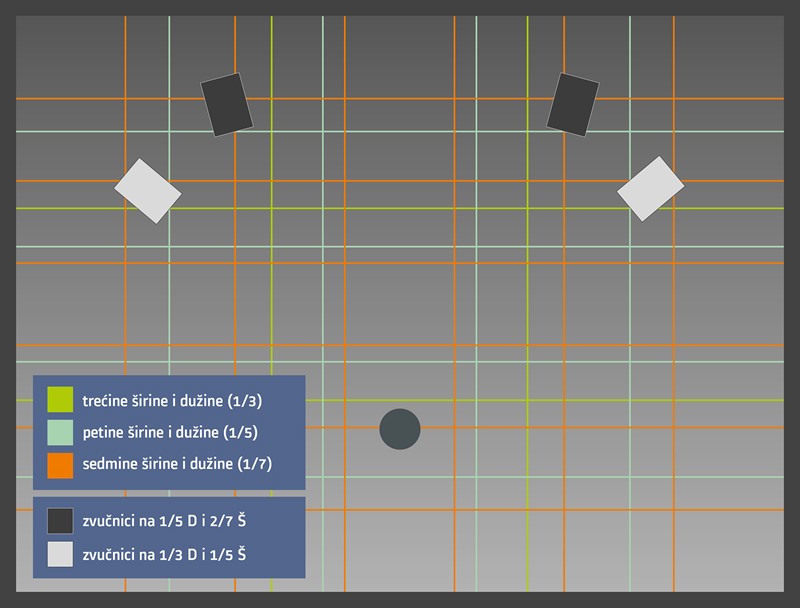Image resolution: width=800 pixels, height=608 pixels.
Task: Click the (1/3) fraction in the legend
Action: tap(245, 400)
